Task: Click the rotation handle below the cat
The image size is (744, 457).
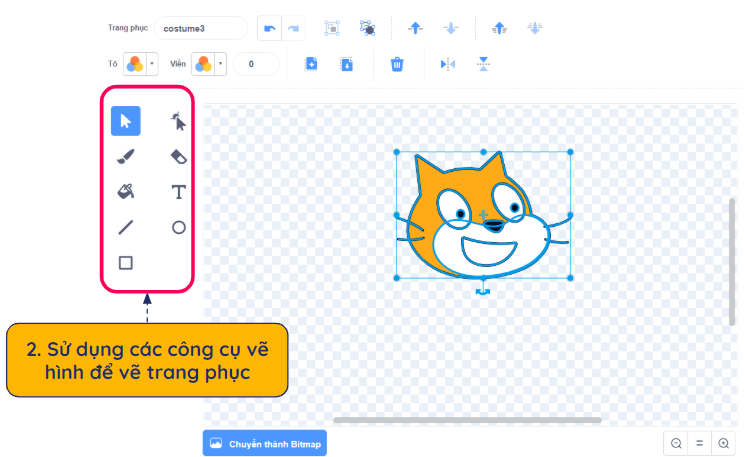Action: tap(483, 292)
